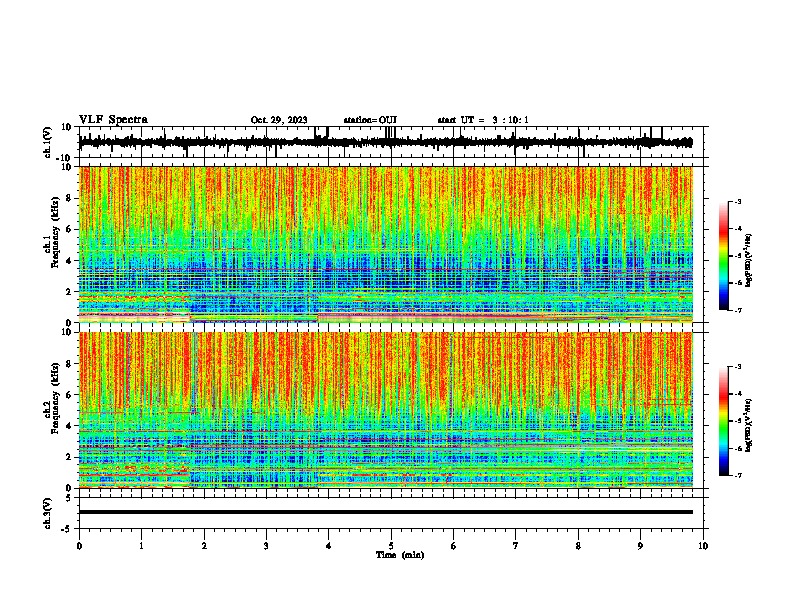This screenshot has height=612, width=792.
Task: Select the "start UT = 3 : 10: 1" text
Action: click(483, 120)
